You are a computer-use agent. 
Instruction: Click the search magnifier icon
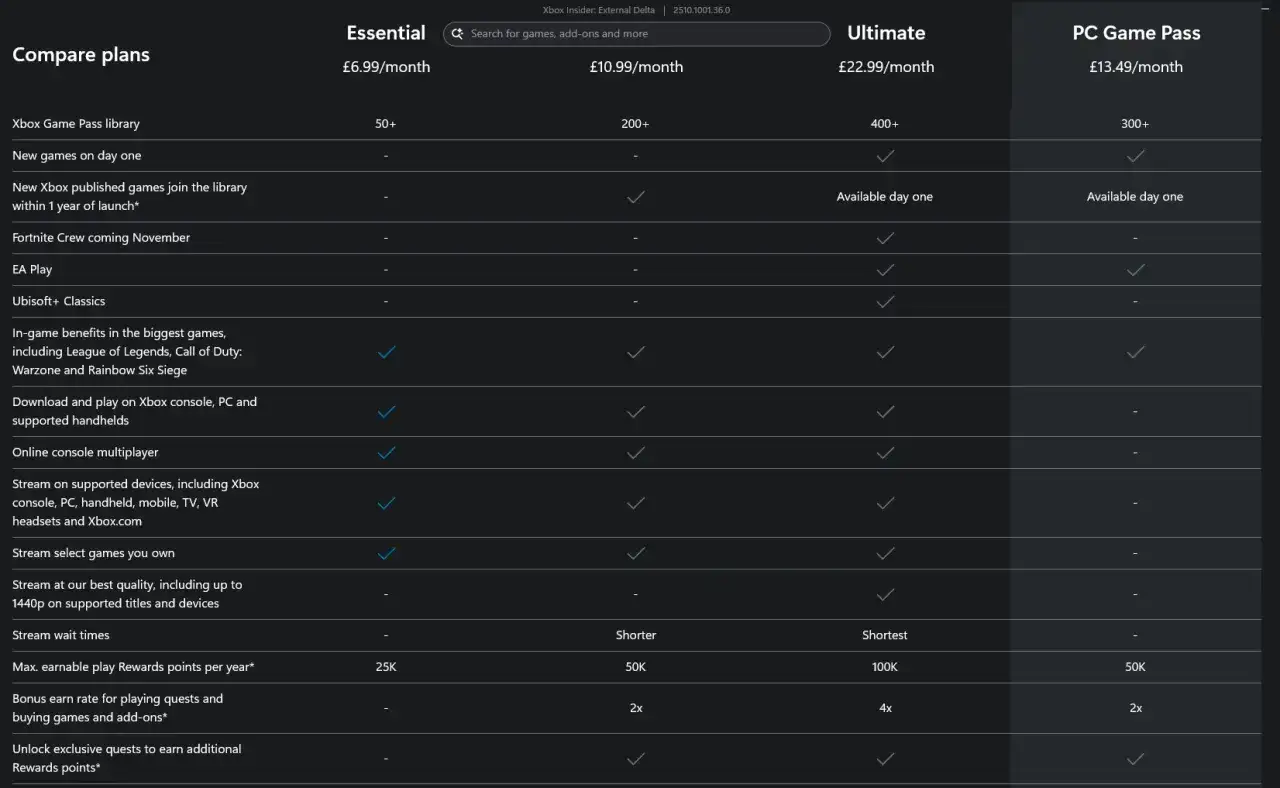(457, 34)
